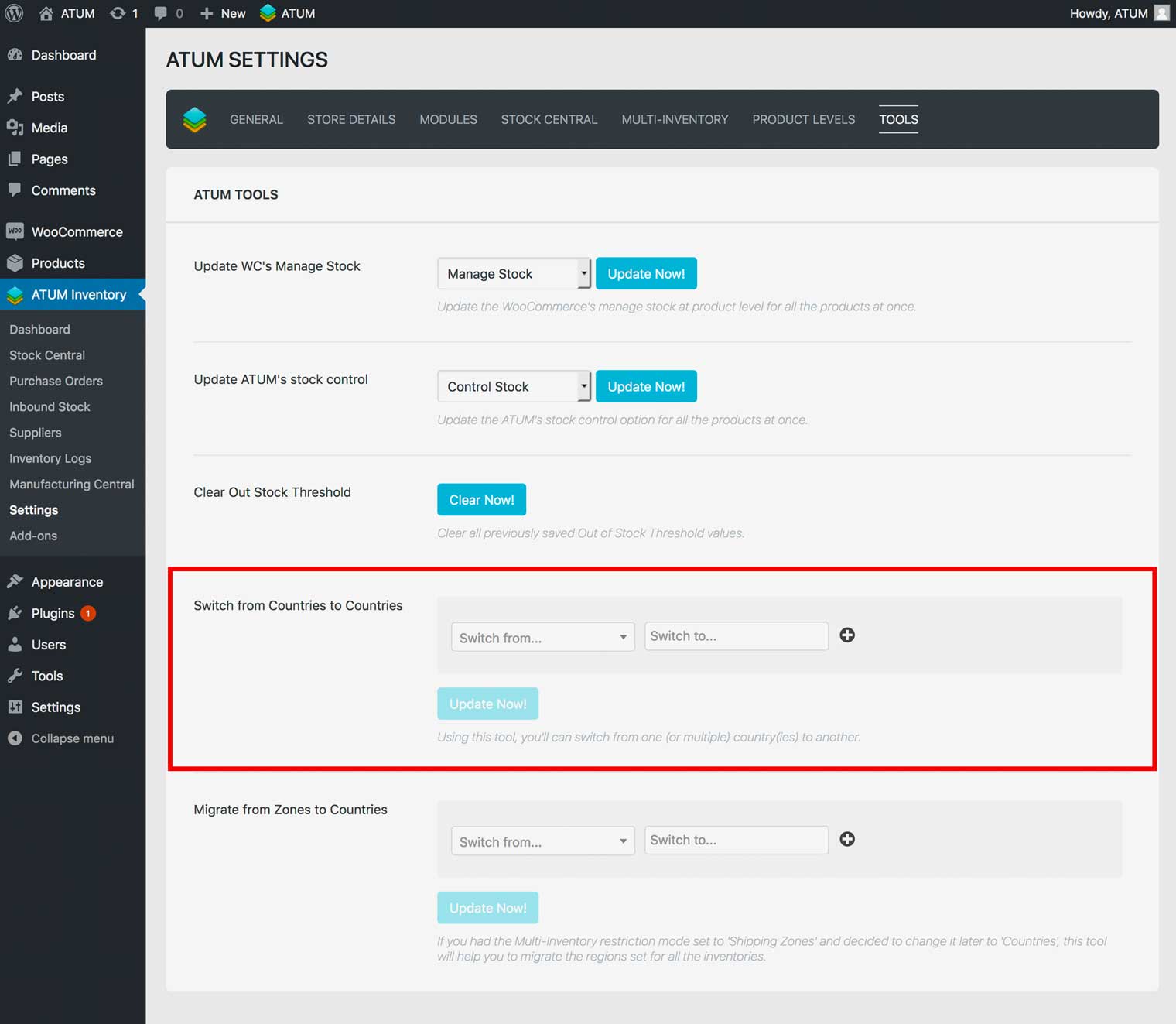The width and height of the screenshot is (1176, 1024).
Task: Click the updates refresh icon in admin bar
Action: [x=118, y=13]
